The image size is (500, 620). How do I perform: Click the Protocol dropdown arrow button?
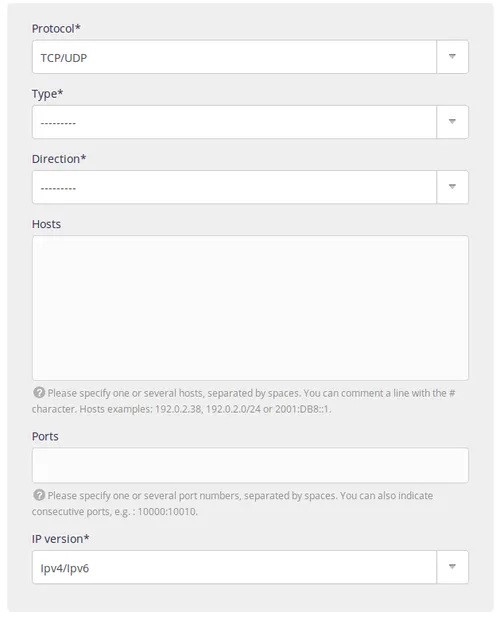[x=453, y=57]
